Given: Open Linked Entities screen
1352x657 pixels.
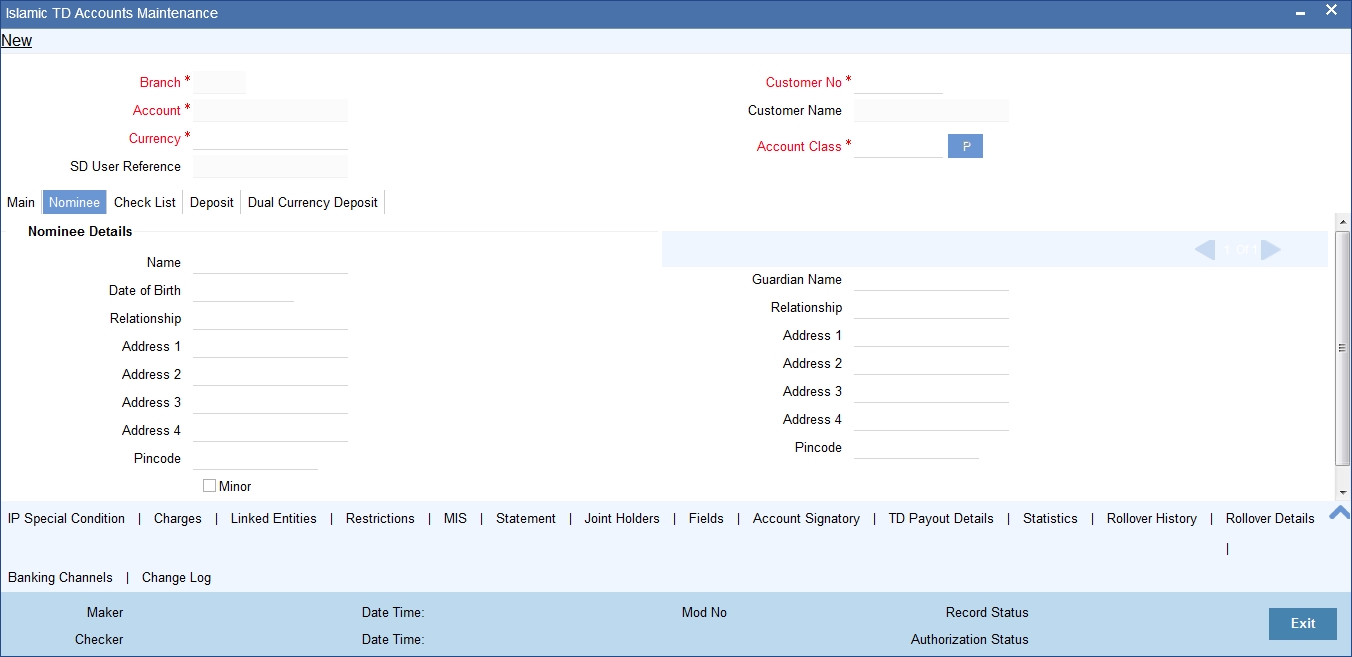Looking at the screenshot, I should (x=273, y=518).
